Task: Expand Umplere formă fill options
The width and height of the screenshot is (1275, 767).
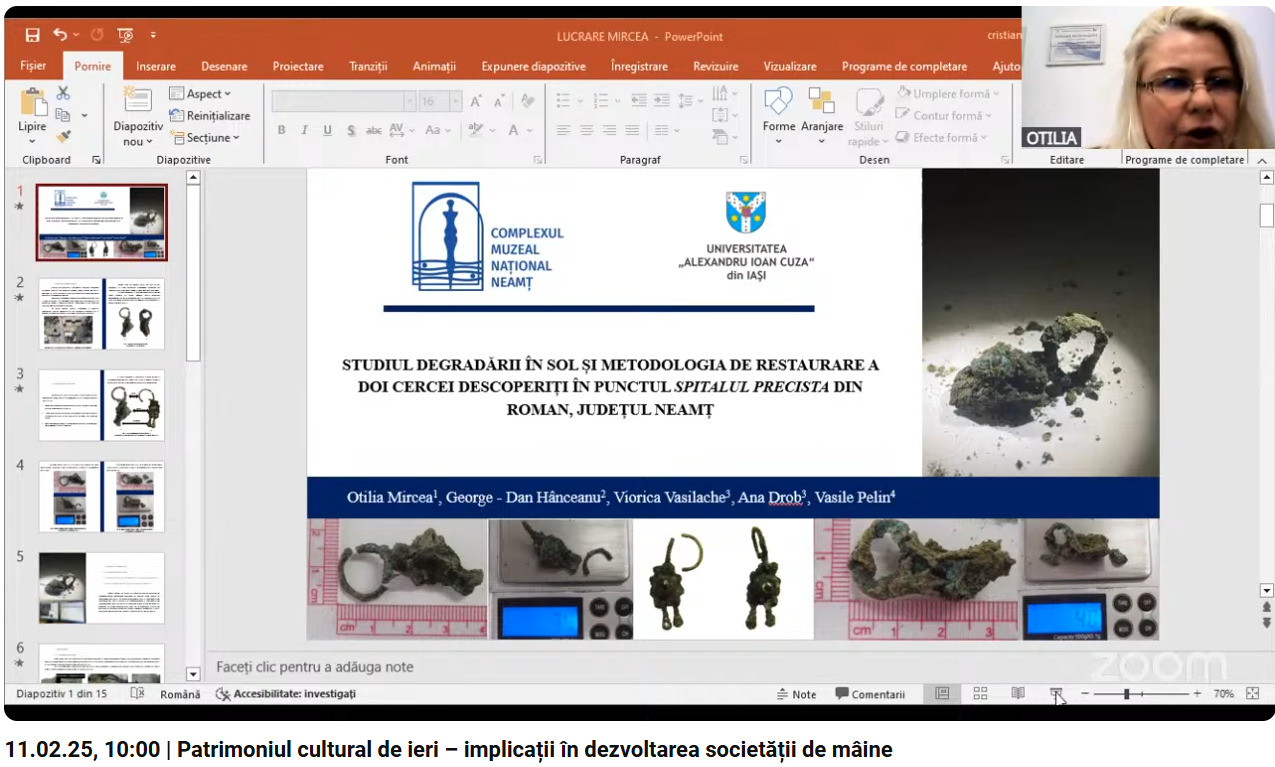Action: [946, 94]
